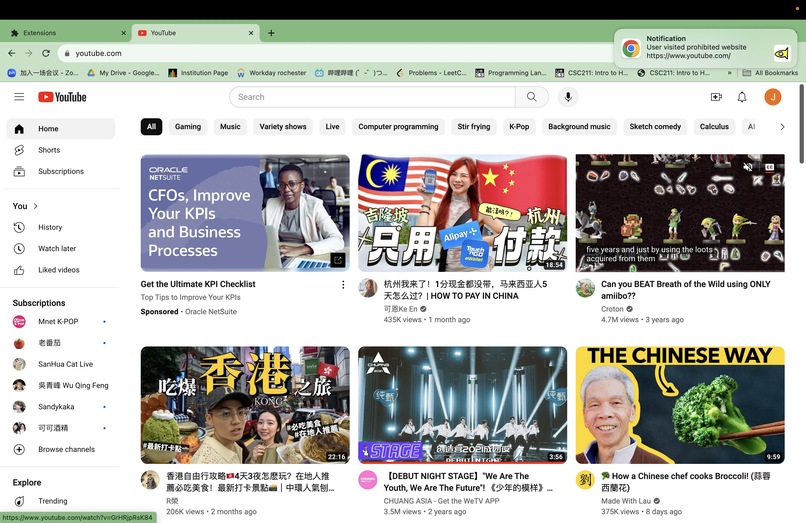The width and height of the screenshot is (806, 523).
Task: Open the My Drive - Google bookmark
Action: click(123, 73)
